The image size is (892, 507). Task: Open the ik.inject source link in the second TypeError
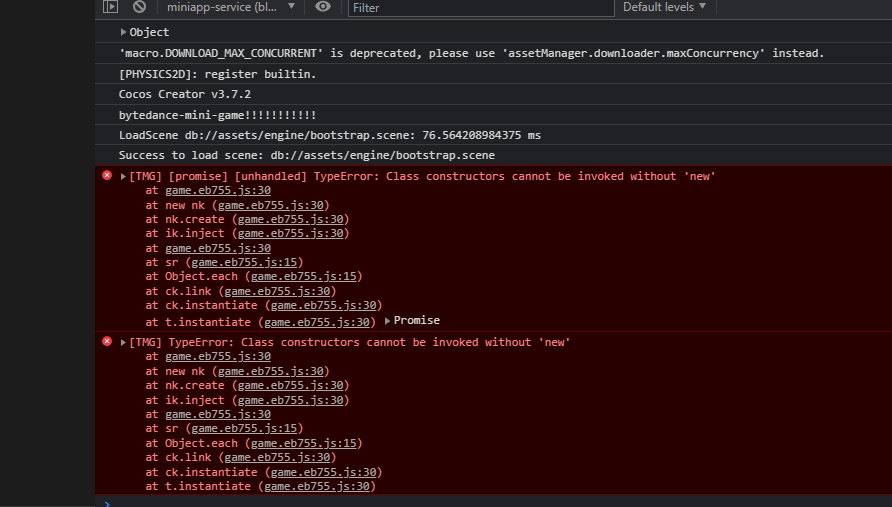(x=291, y=400)
